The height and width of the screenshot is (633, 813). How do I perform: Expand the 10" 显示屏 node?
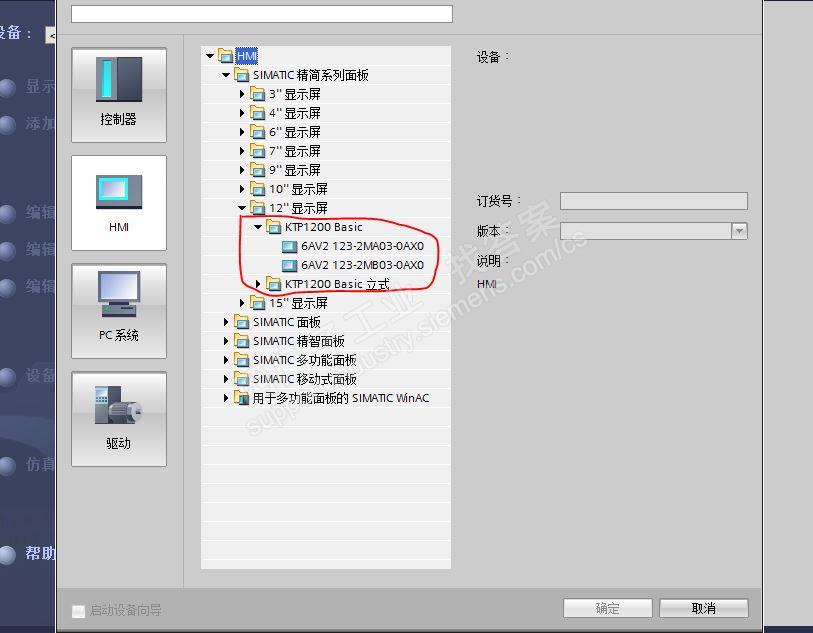[242, 189]
